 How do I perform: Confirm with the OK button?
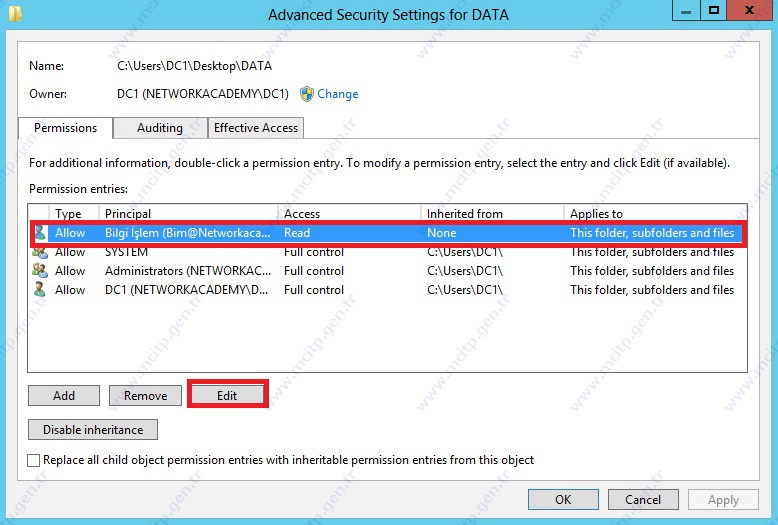(x=563, y=499)
